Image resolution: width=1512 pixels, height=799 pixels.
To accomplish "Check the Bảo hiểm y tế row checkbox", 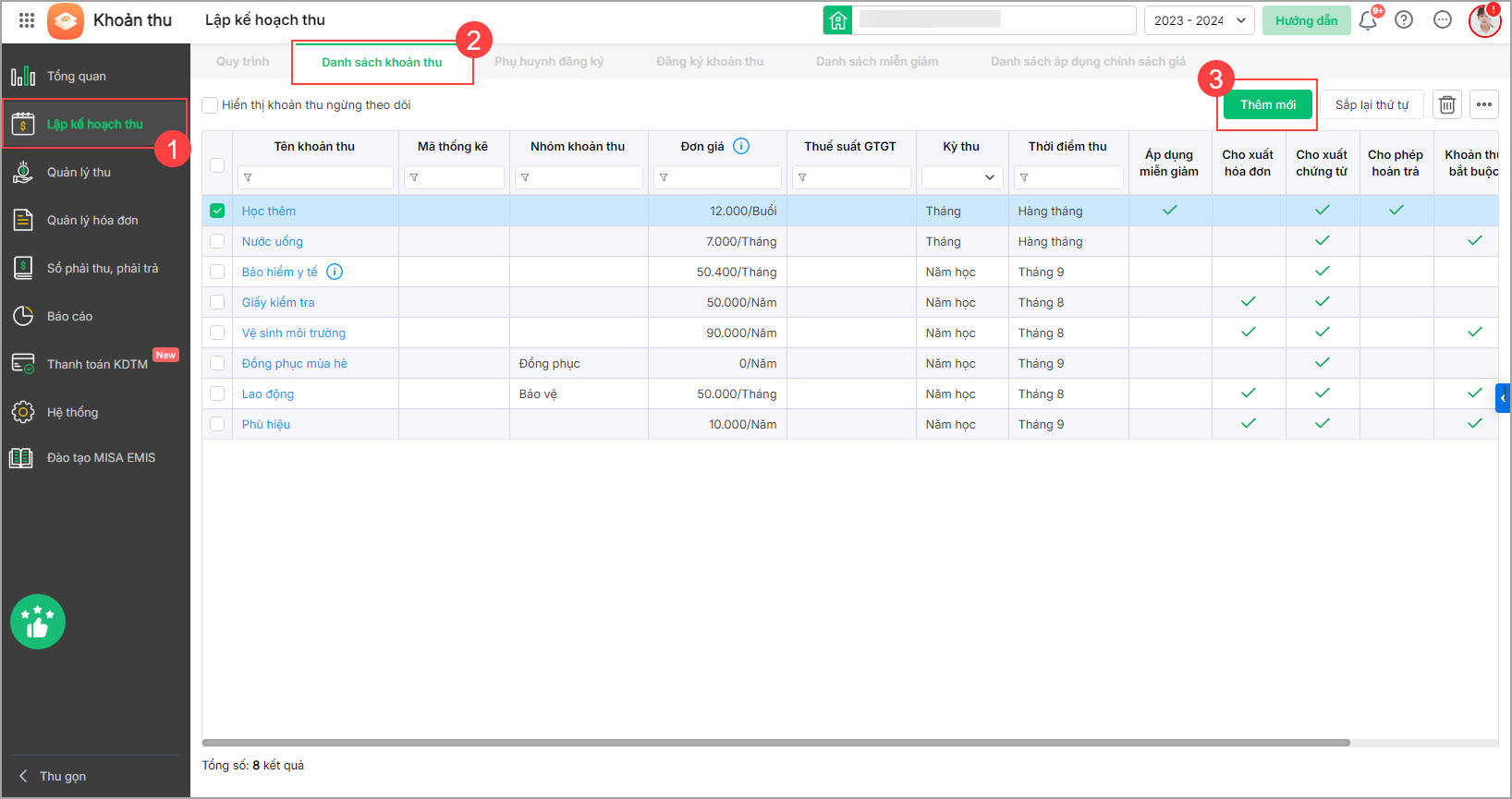I will pyautogui.click(x=217, y=272).
